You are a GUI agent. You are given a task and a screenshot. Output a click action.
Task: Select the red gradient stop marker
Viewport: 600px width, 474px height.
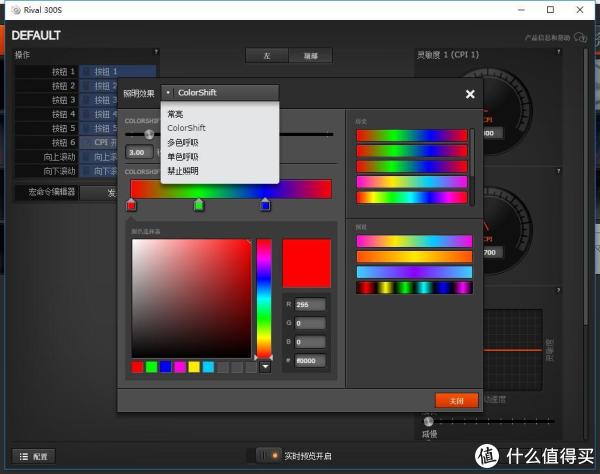point(131,205)
